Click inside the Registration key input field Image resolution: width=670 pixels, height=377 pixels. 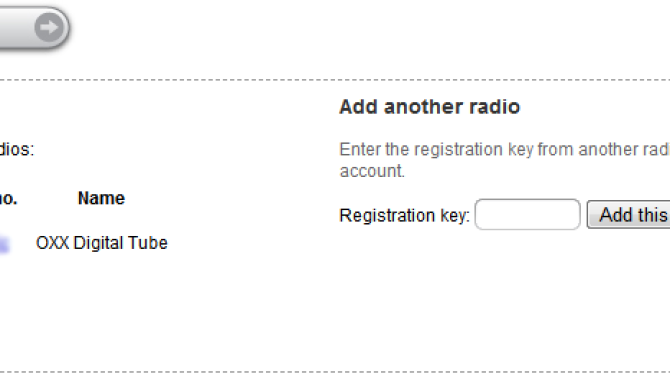pyautogui.click(x=527, y=214)
